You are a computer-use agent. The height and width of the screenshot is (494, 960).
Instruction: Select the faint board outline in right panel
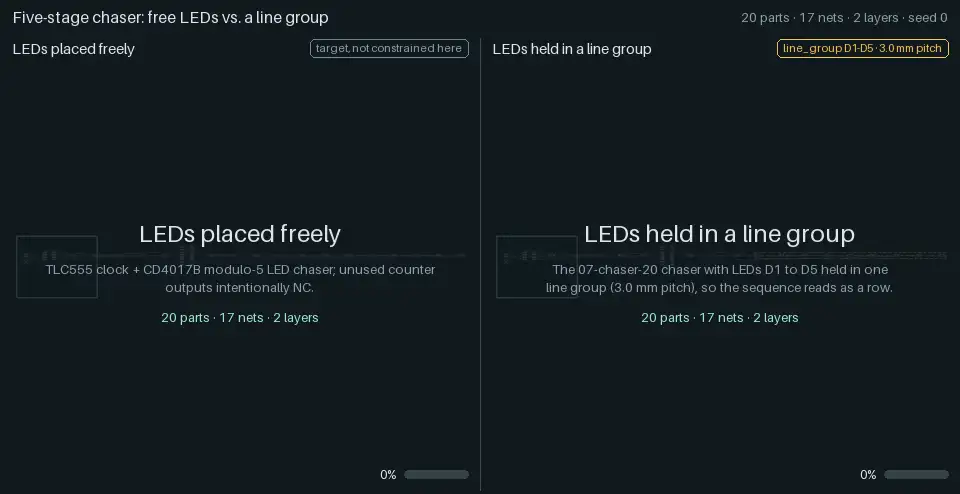point(537,266)
